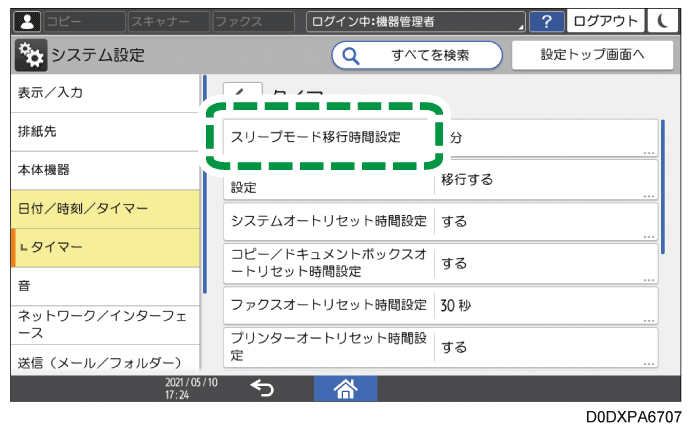Open ファクスオートリセット時間設定 30 秒
This screenshot has width=691, height=427.
click(441, 305)
